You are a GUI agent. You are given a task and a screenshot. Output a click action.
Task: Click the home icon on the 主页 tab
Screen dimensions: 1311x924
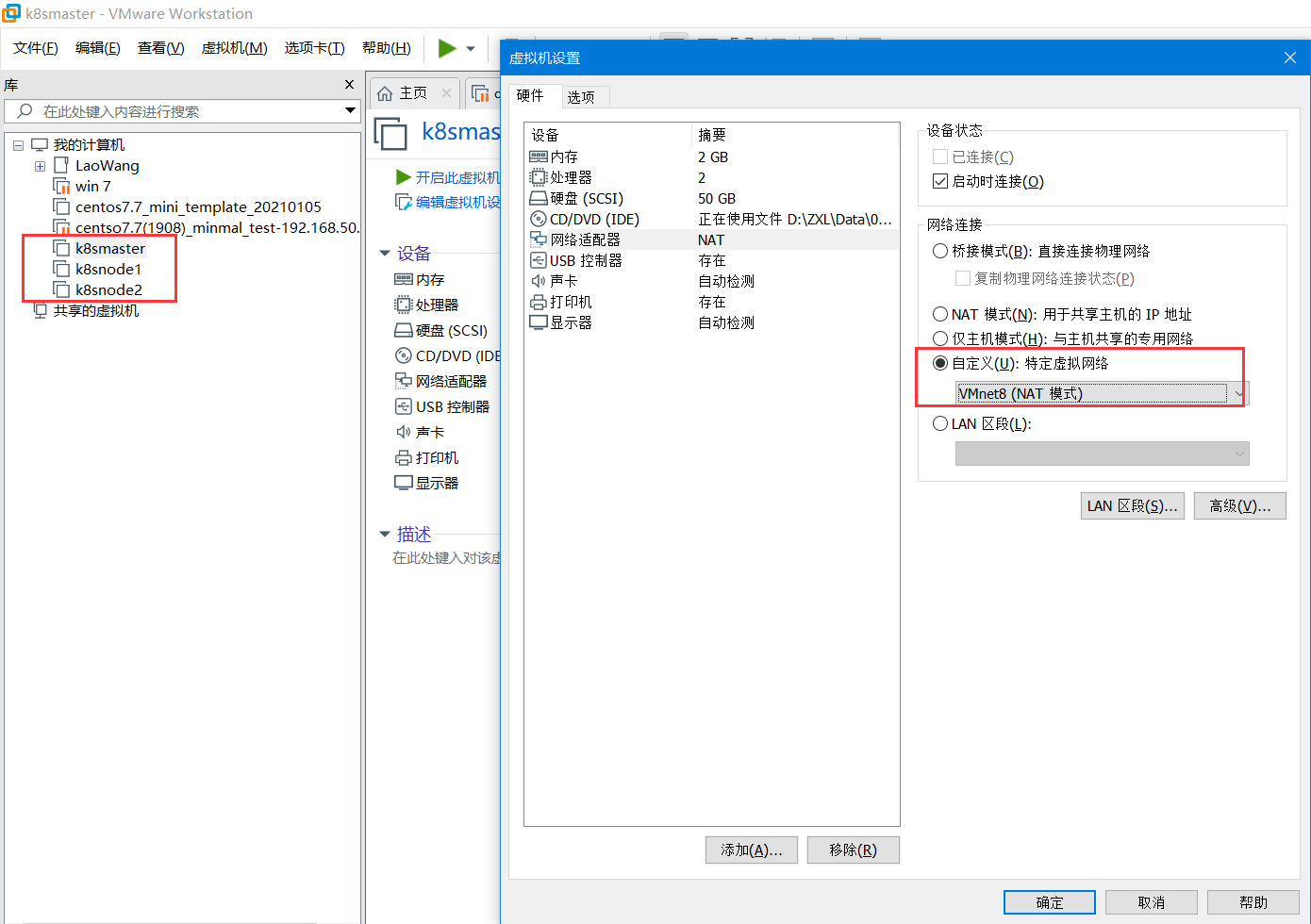click(x=385, y=93)
